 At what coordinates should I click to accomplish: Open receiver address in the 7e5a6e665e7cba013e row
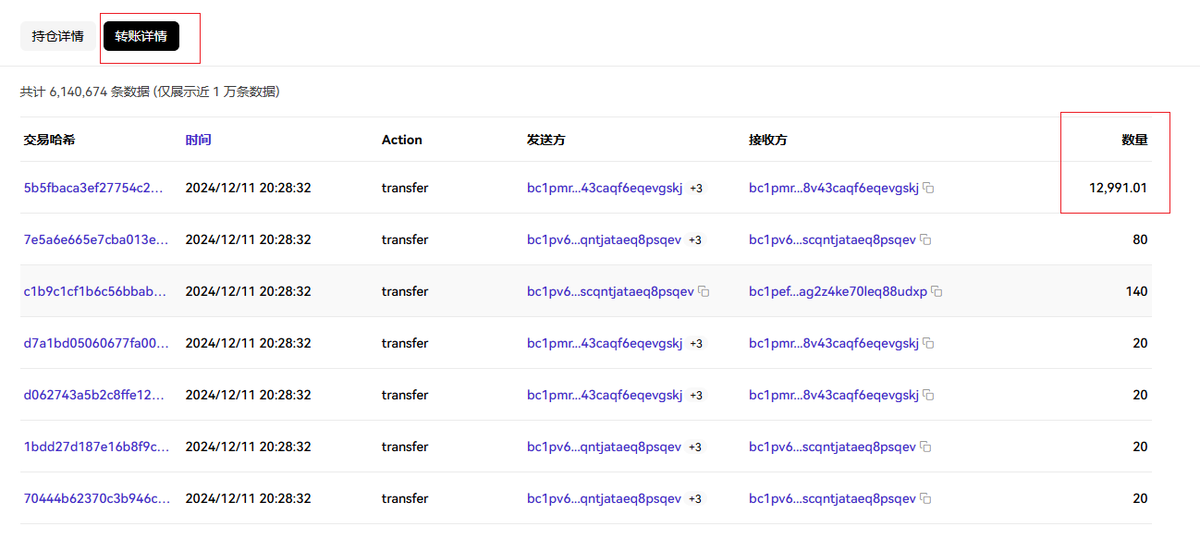(x=832, y=240)
